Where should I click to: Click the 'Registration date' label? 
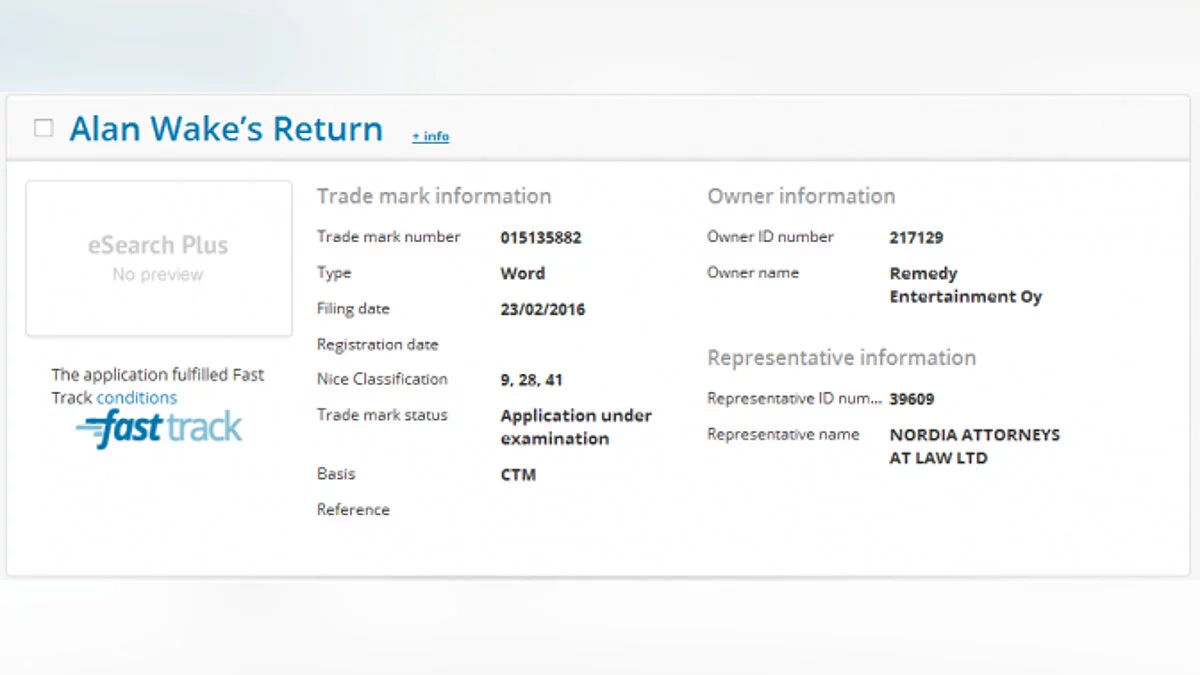click(x=378, y=345)
